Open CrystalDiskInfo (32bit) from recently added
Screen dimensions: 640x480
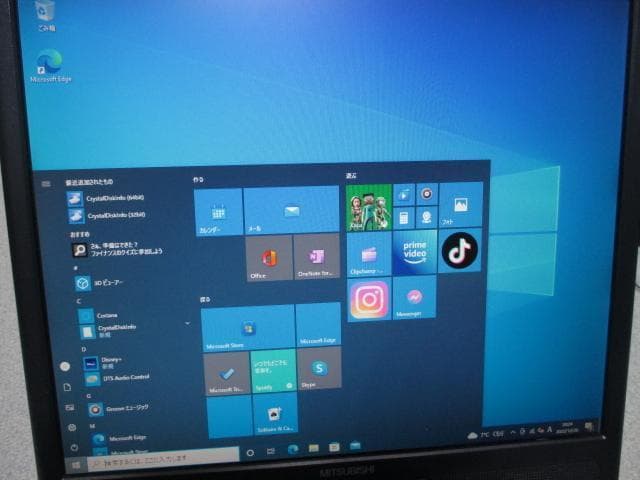click(107, 216)
